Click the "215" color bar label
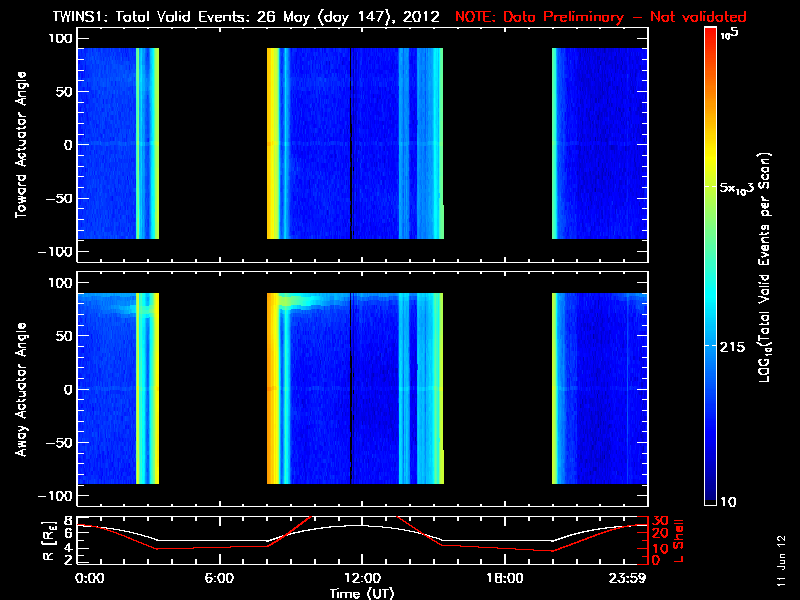The width and height of the screenshot is (800, 600). click(x=732, y=347)
